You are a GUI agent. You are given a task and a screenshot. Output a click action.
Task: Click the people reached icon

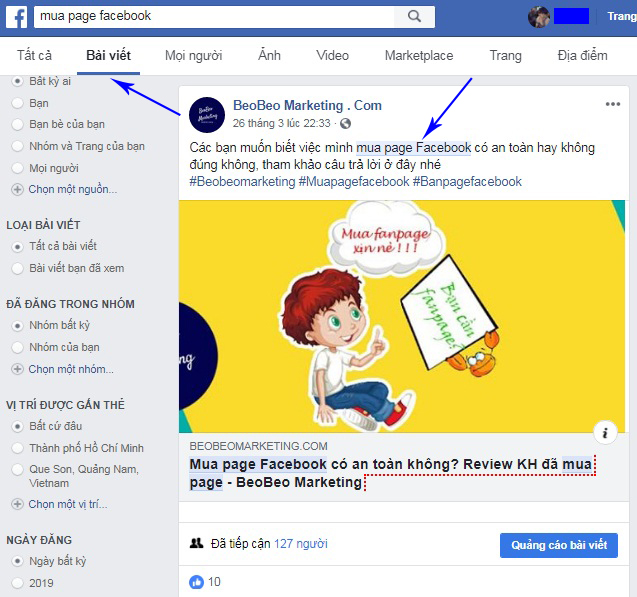click(196, 543)
